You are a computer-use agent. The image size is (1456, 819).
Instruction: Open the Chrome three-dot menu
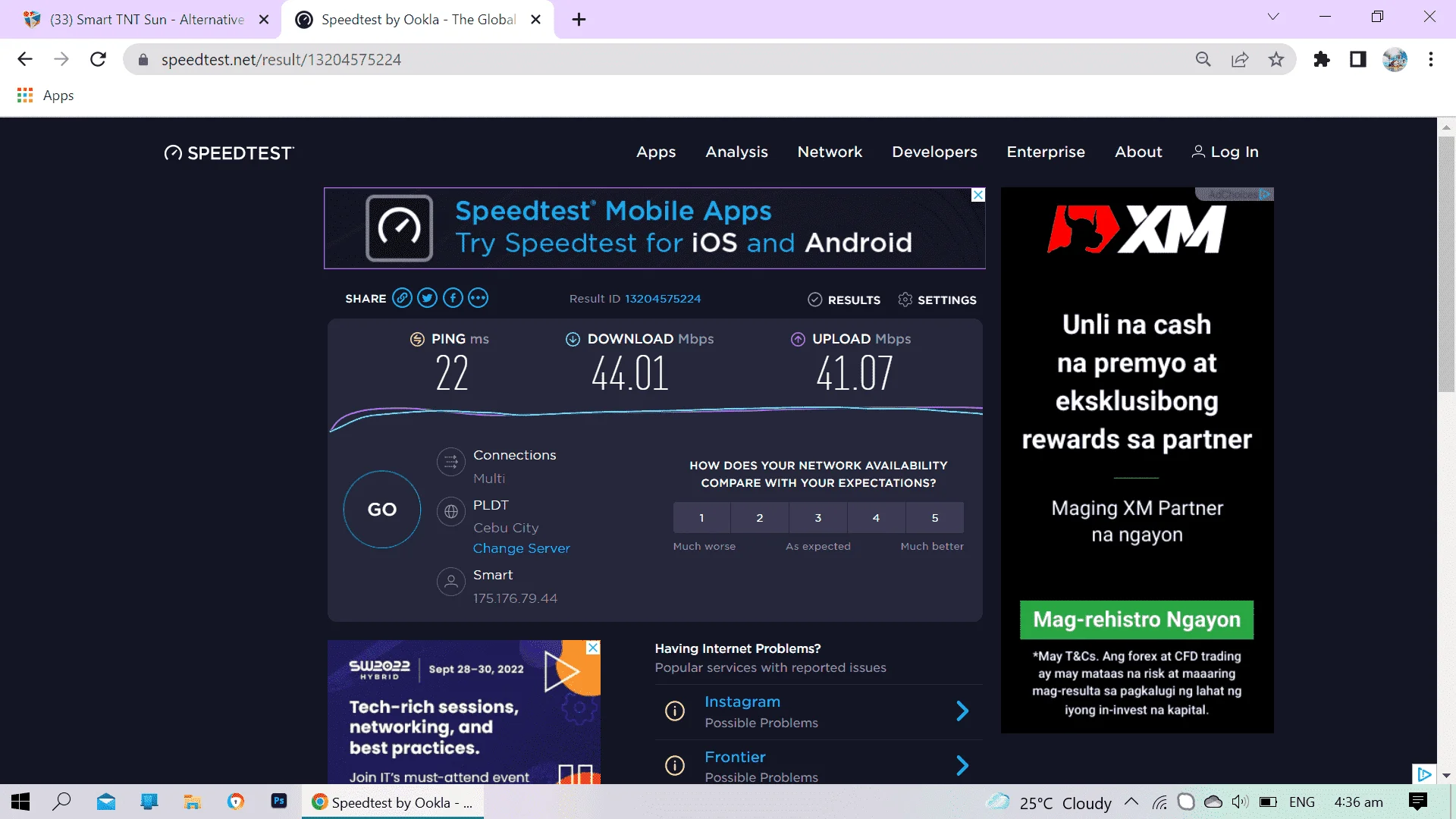coord(1431,59)
